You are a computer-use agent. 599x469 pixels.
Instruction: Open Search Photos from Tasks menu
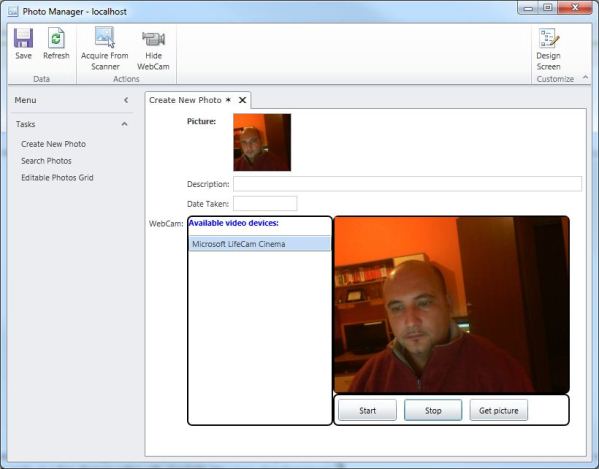point(46,161)
